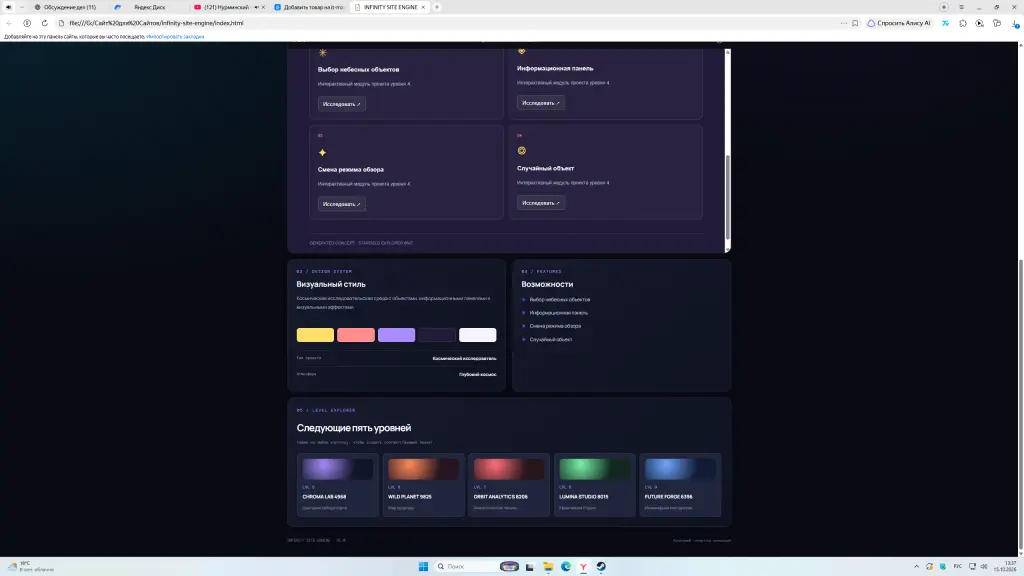1024x576 pixels.
Task: Open the FUTURE FORGE level card
Action: coord(680,485)
